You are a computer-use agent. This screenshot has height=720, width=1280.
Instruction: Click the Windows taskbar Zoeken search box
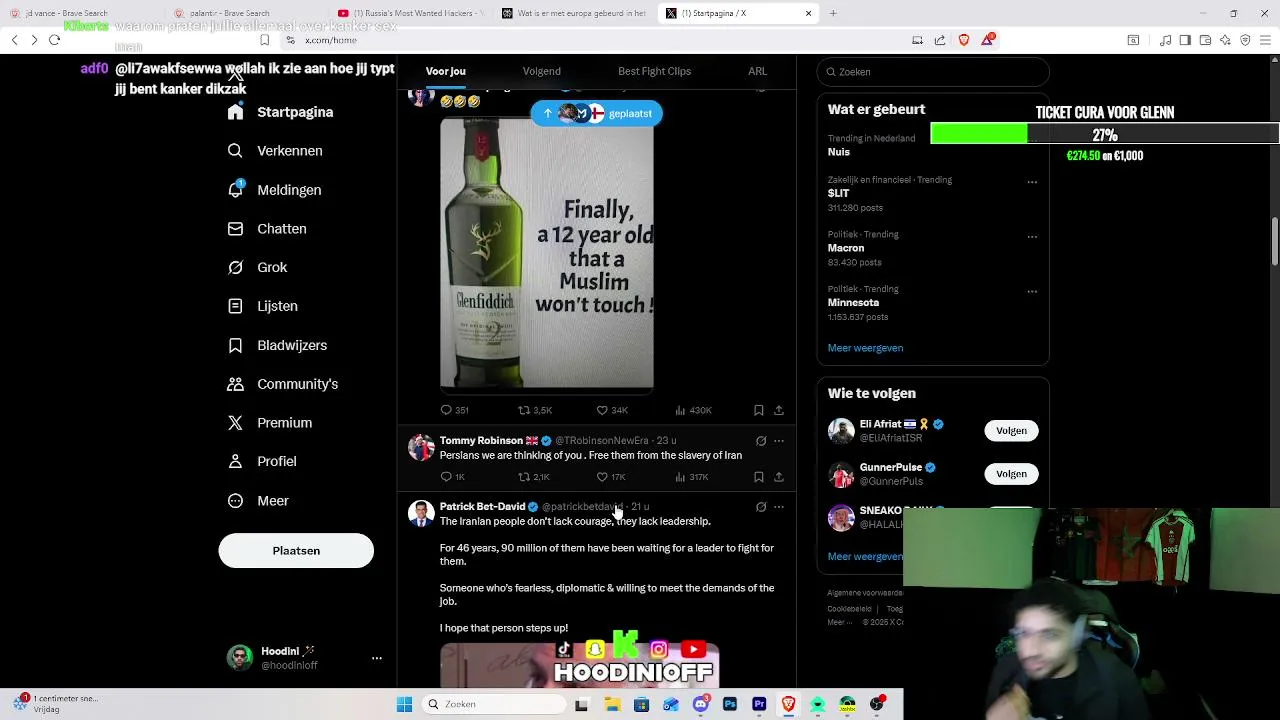494,704
